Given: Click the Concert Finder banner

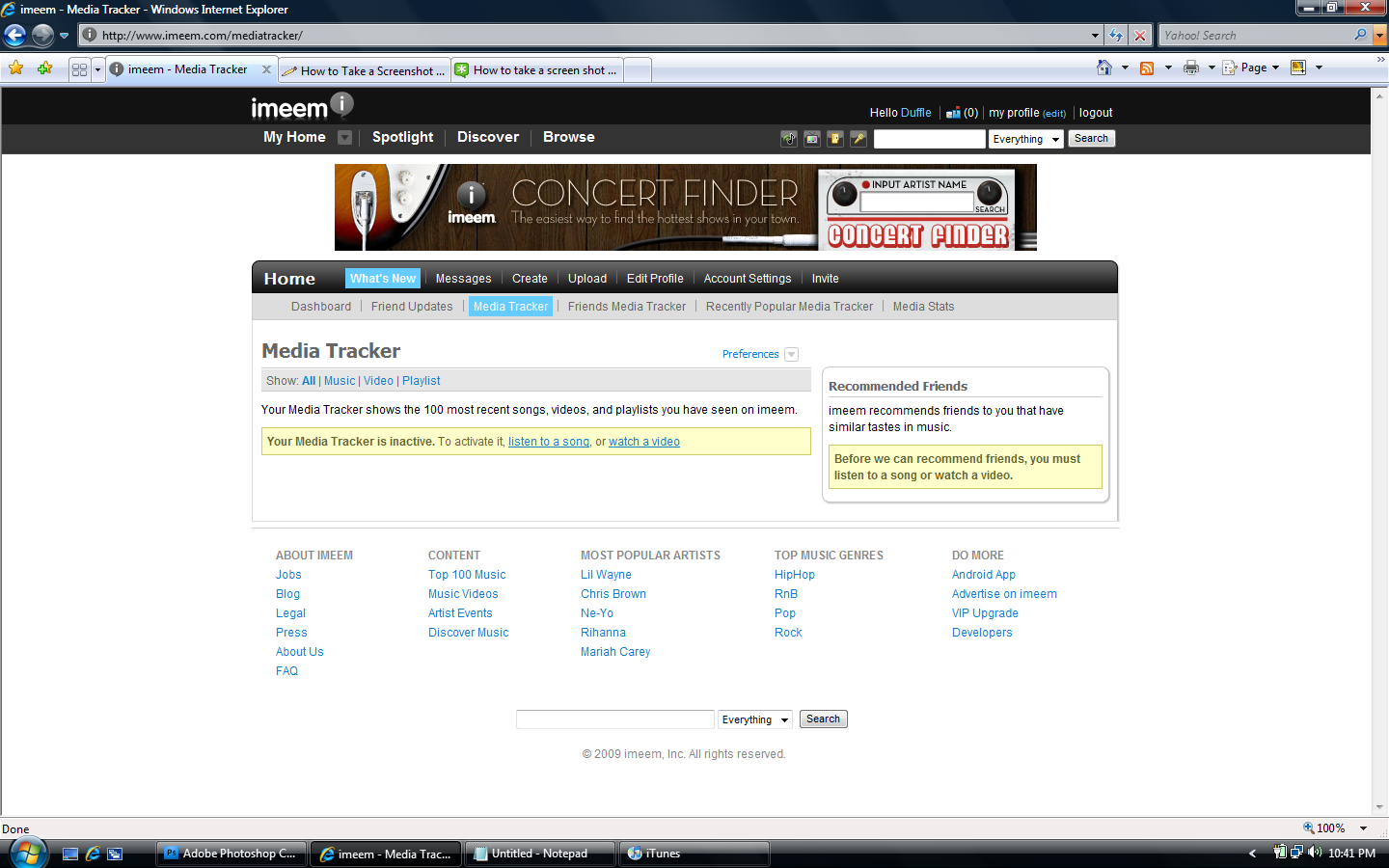Looking at the screenshot, I should tap(685, 207).
